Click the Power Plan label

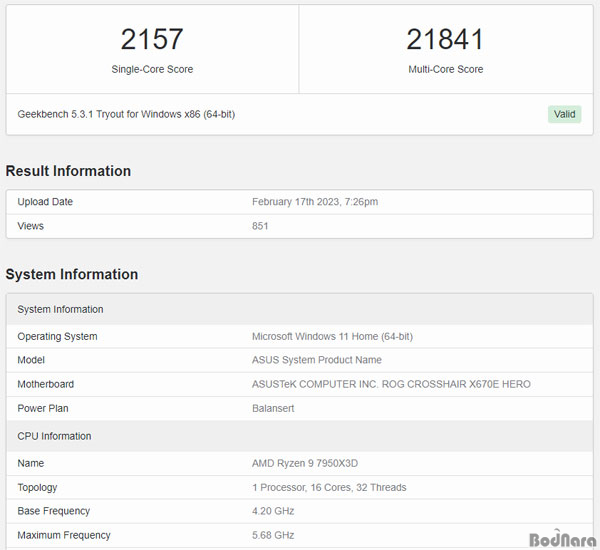pos(43,408)
